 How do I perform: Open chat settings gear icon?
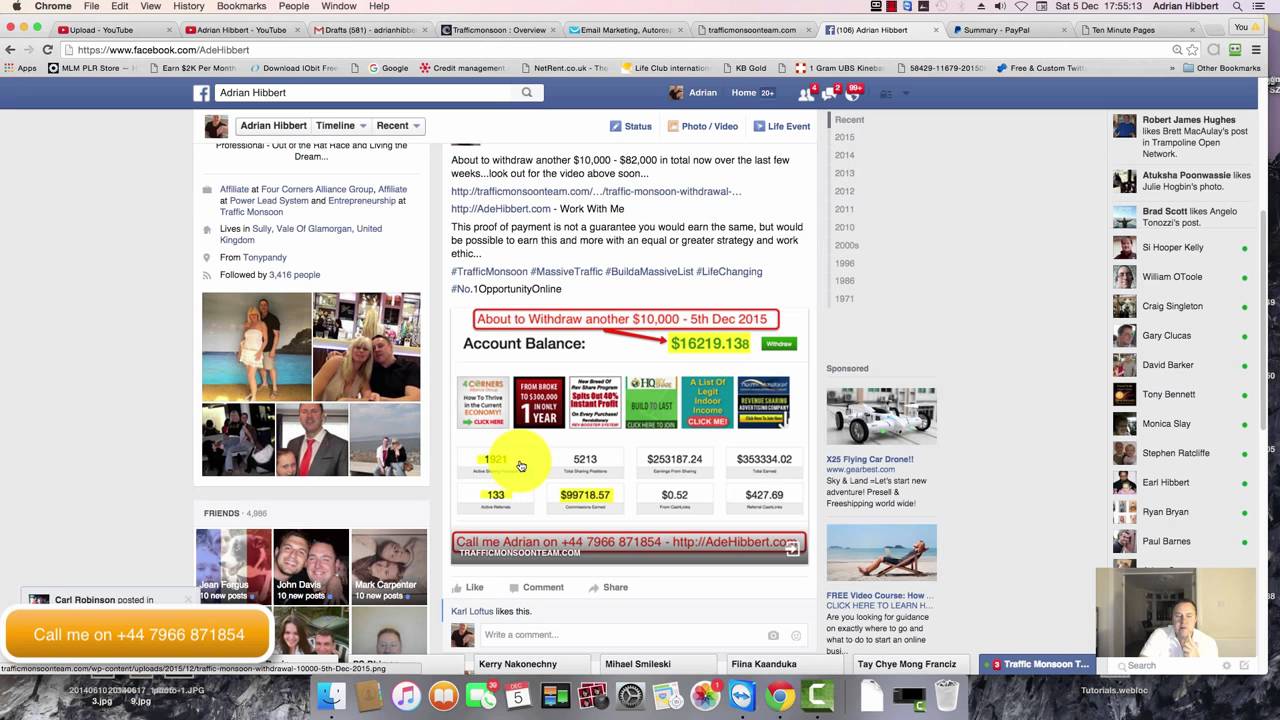[x=1227, y=665]
